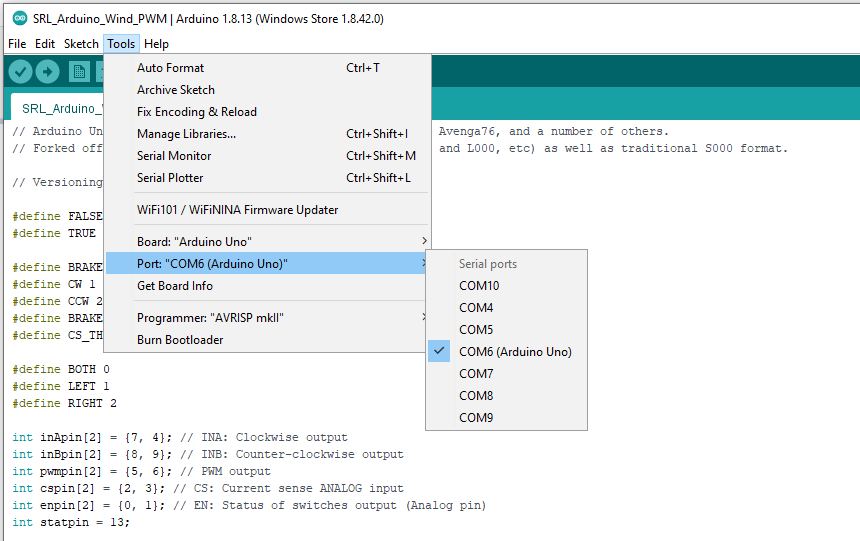
Task: Place cursor on "int statpin = 13;" line
Action: pyautogui.click(x=71, y=522)
